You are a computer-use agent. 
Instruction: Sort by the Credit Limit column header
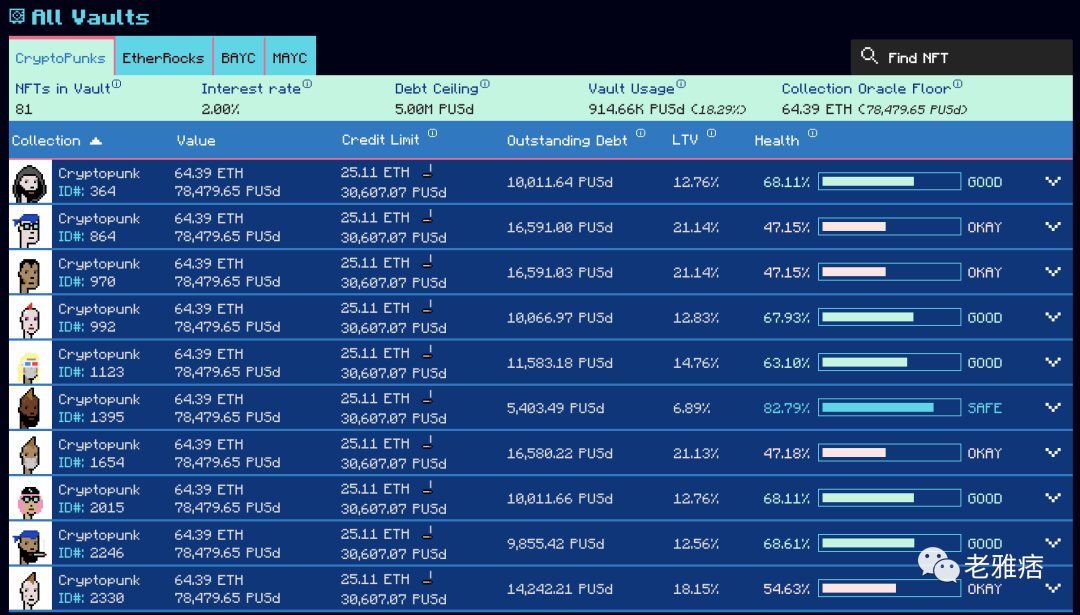pyautogui.click(x=380, y=140)
